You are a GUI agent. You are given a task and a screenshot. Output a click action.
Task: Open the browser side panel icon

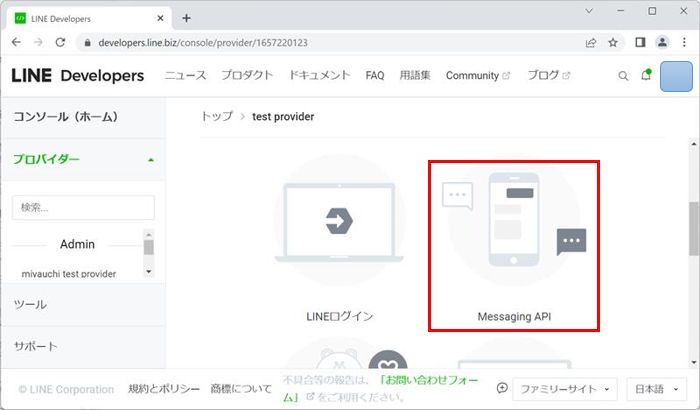click(640, 42)
